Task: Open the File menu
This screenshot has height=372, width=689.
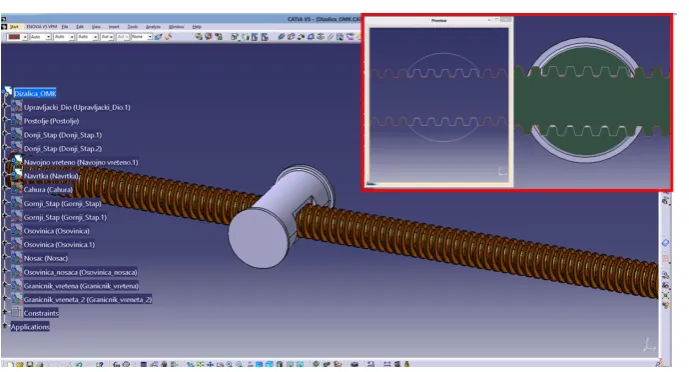Action: tap(65, 27)
